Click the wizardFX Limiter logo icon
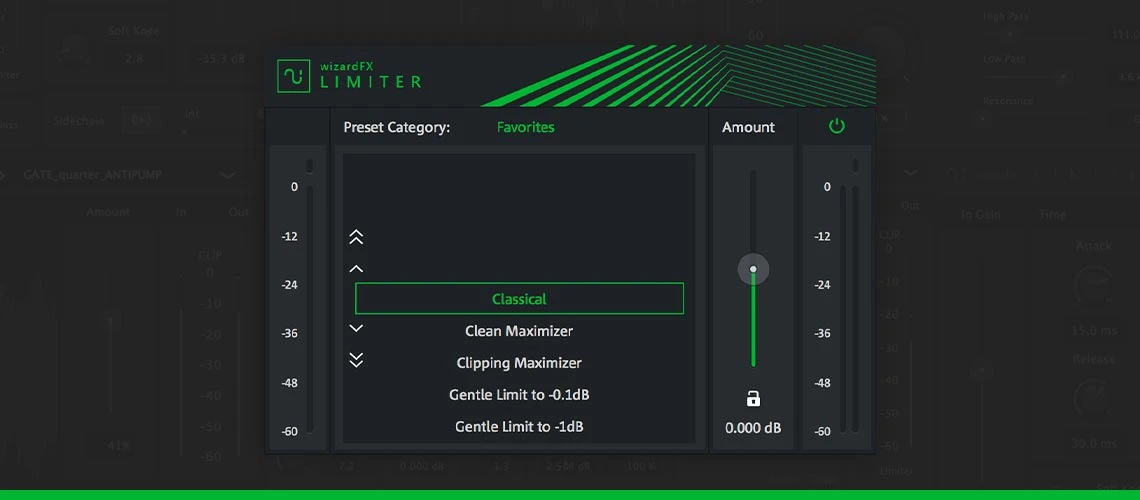The width and height of the screenshot is (1140, 500). (294, 76)
